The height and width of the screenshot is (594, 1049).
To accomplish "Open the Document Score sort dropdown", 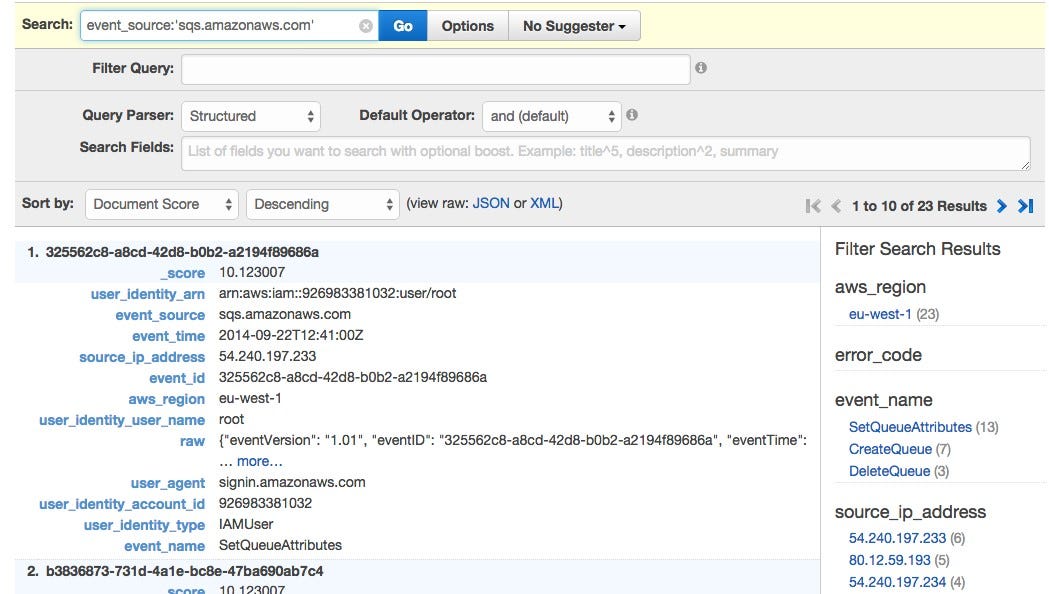I will tap(160, 204).
